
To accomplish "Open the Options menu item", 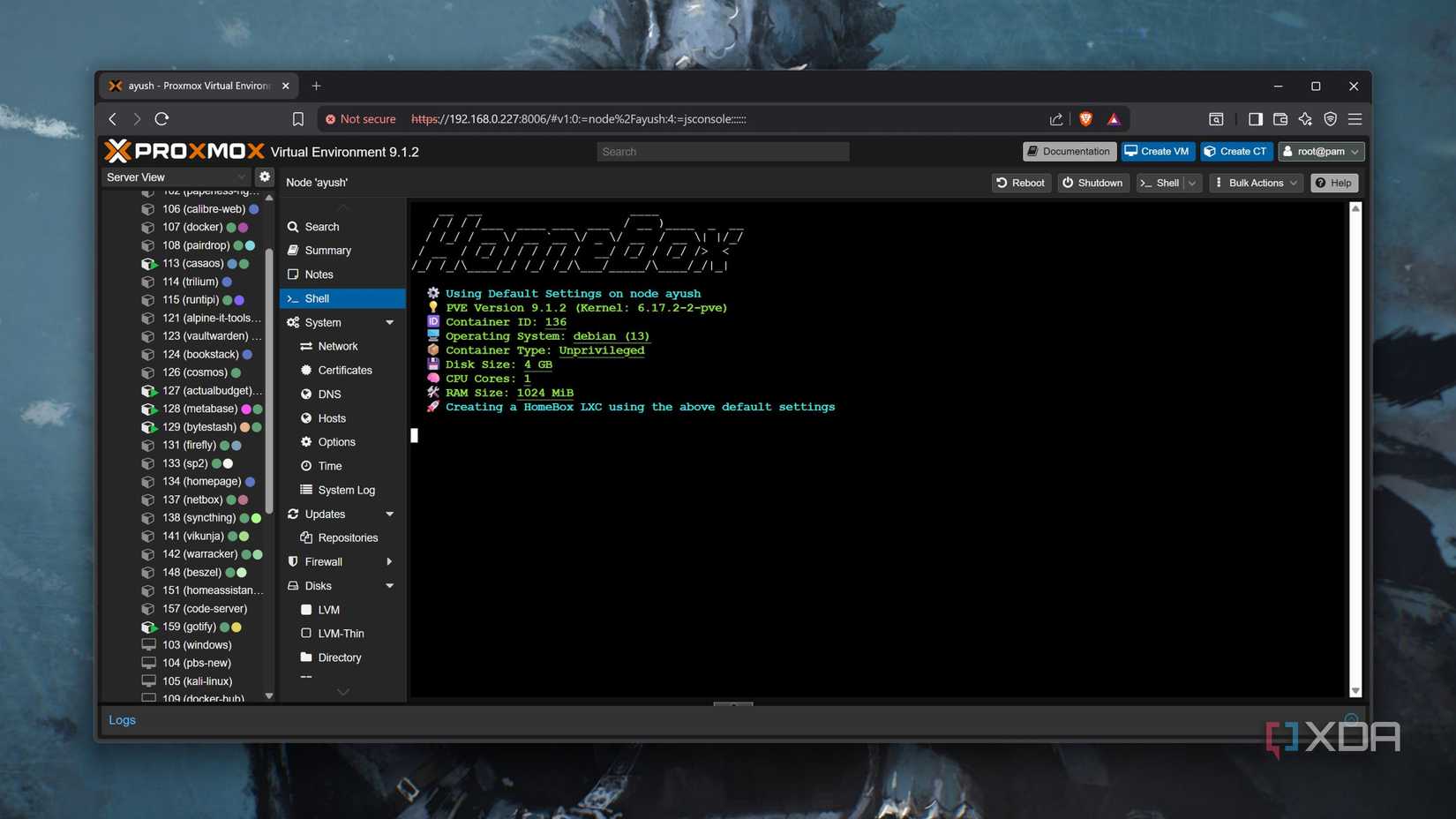I will click(x=342, y=442).
